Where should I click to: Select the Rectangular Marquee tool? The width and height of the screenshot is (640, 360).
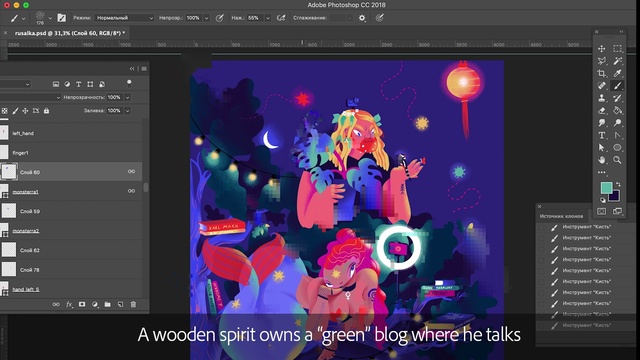tap(618, 49)
